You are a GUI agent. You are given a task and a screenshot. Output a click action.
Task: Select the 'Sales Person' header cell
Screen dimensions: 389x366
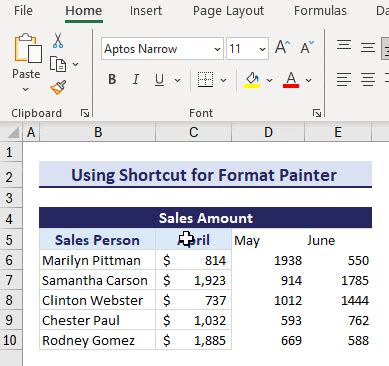pyautogui.click(x=97, y=240)
